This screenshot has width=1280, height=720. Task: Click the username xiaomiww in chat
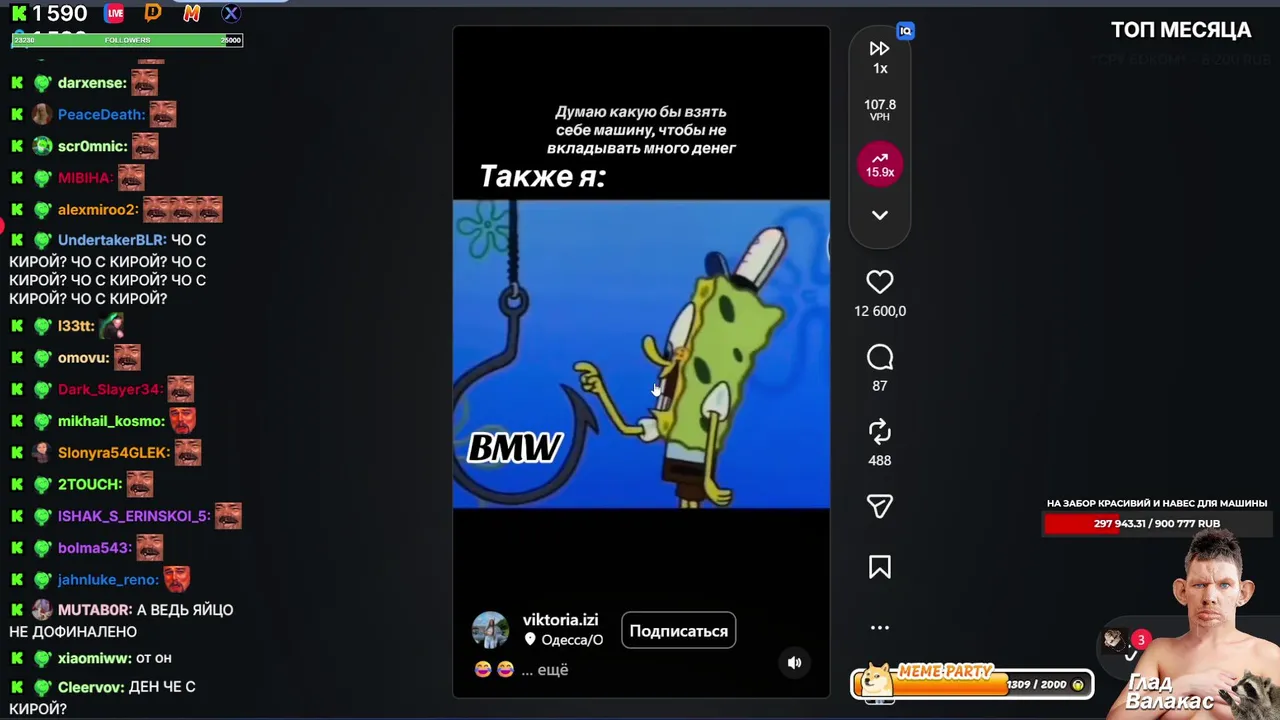pos(94,659)
